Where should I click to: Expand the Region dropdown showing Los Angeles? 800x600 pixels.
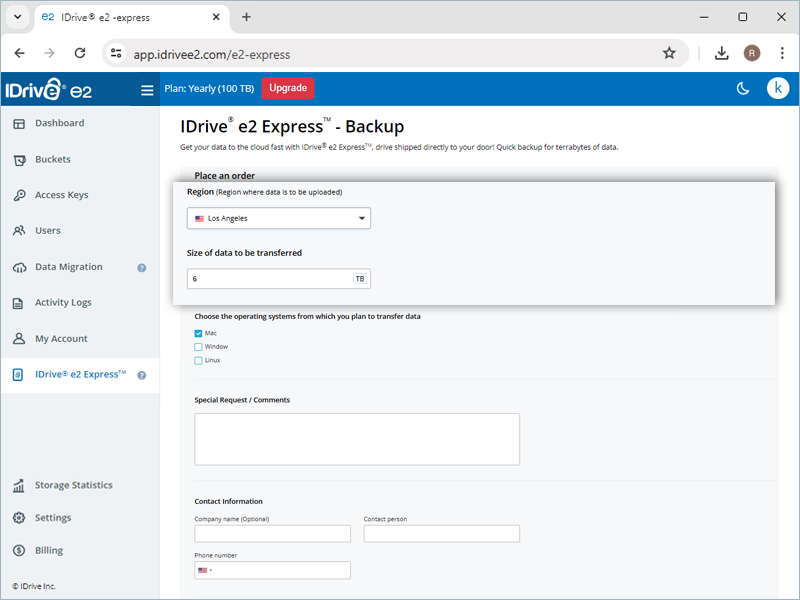[x=278, y=218]
